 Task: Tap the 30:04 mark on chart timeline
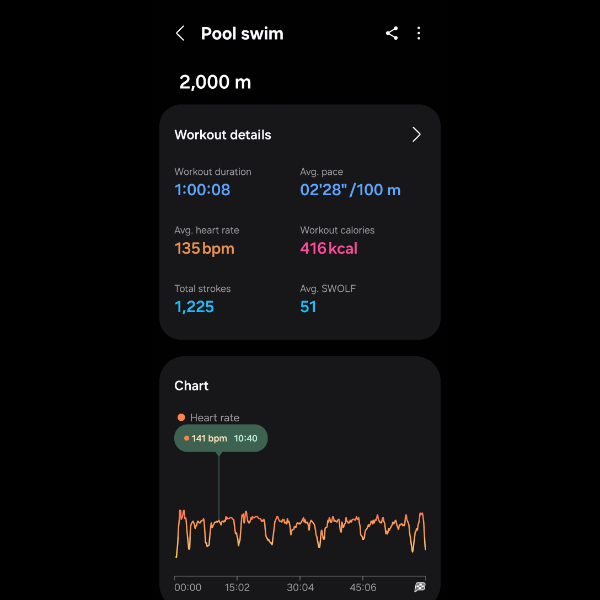[x=300, y=587]
